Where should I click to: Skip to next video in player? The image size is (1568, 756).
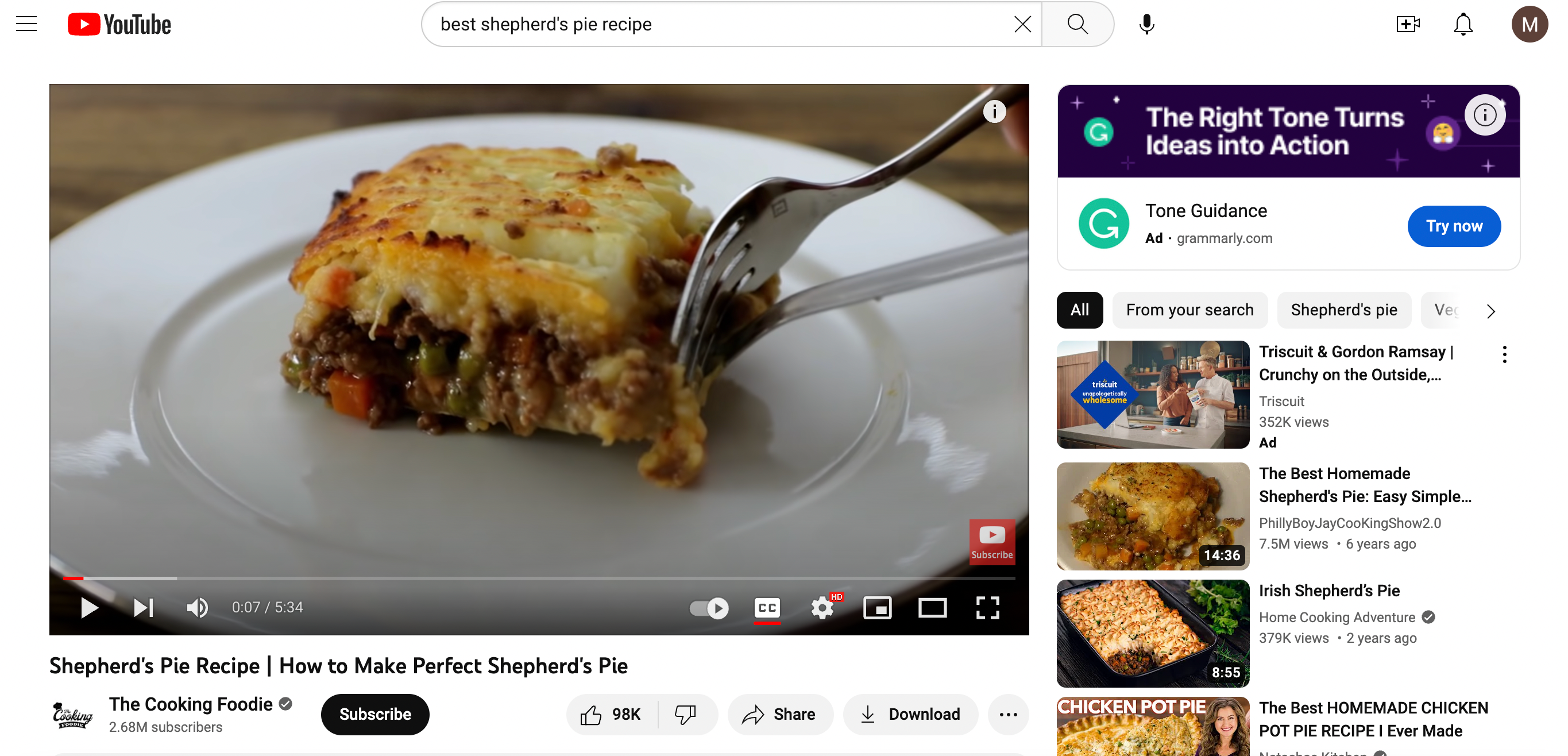143,607
